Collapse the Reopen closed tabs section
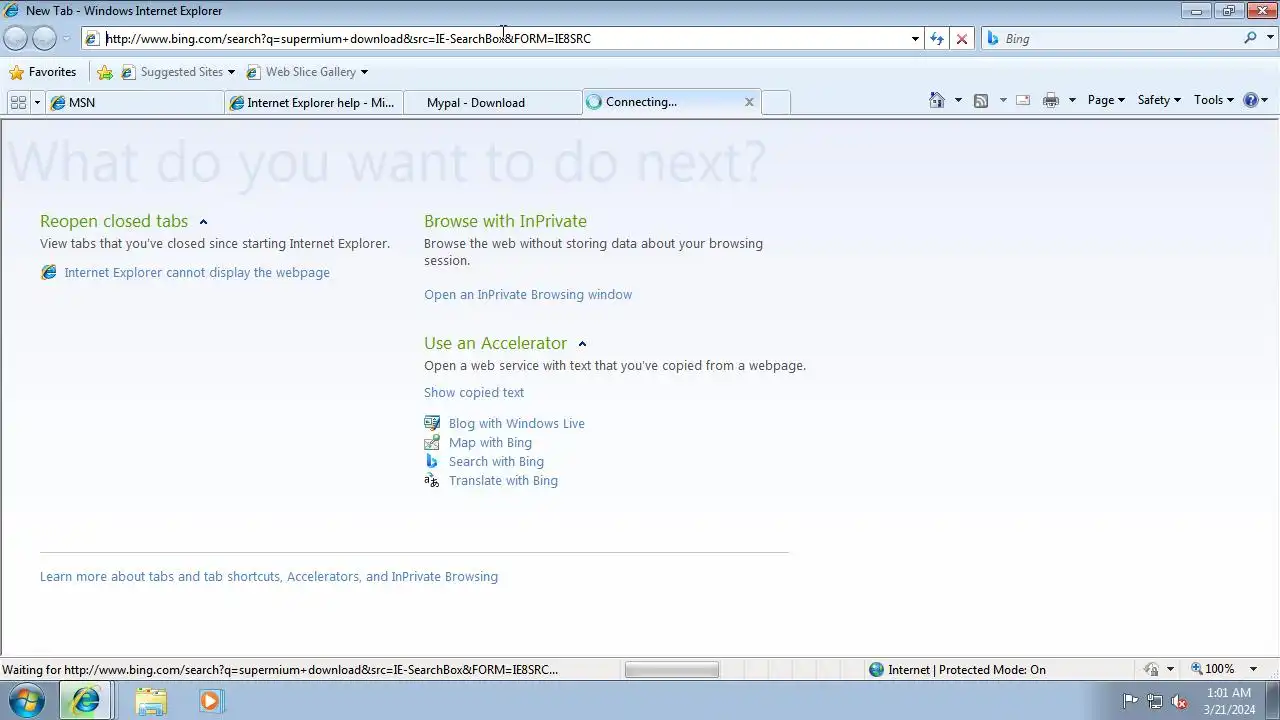This screenshot has width=1280, height=720. (x=203, y=222)
